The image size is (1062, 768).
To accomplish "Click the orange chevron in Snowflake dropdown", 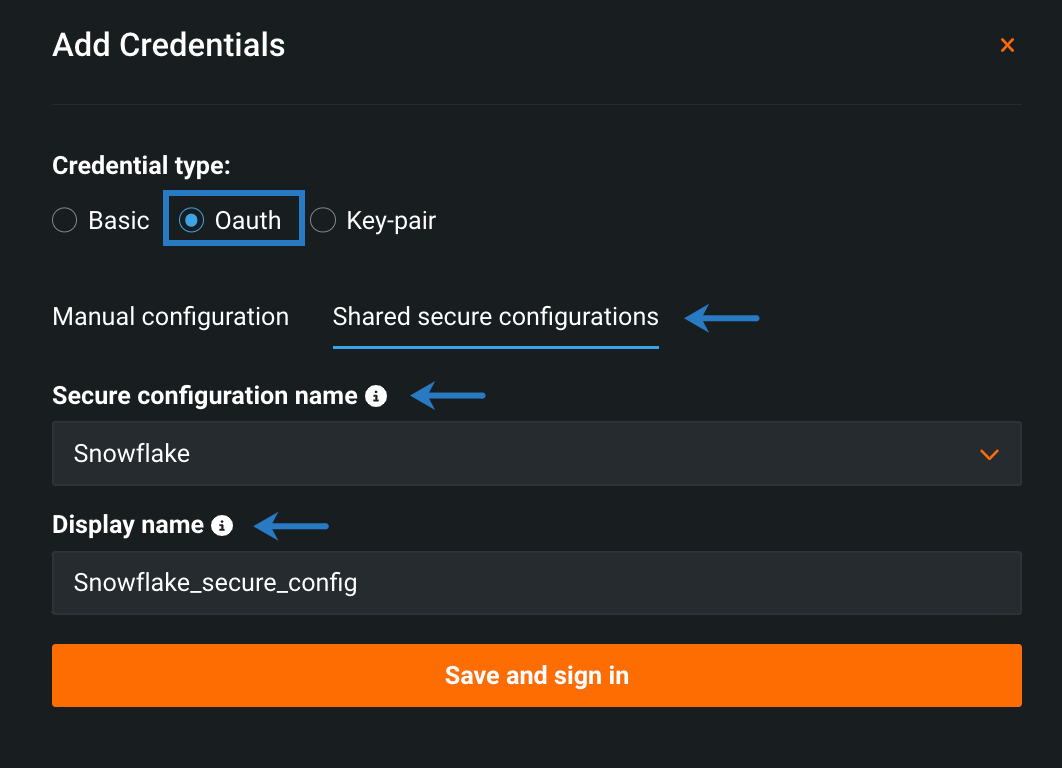I will [989, 454].
